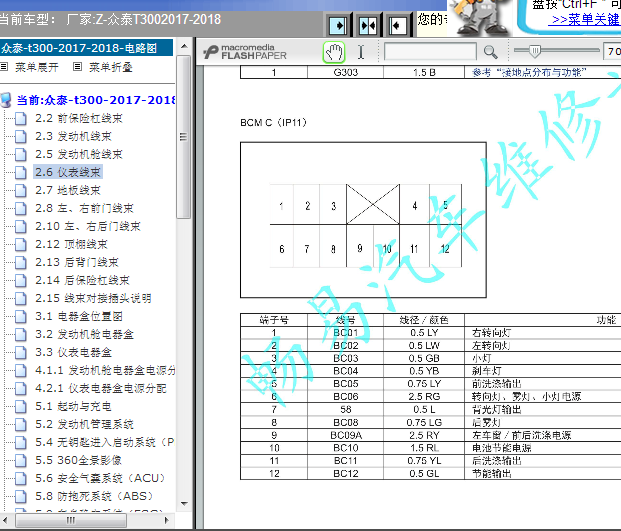Screen dimensions: 621x531
Task: Open tree item 2.15 线束对接插头说明
Action: (93, 298)
